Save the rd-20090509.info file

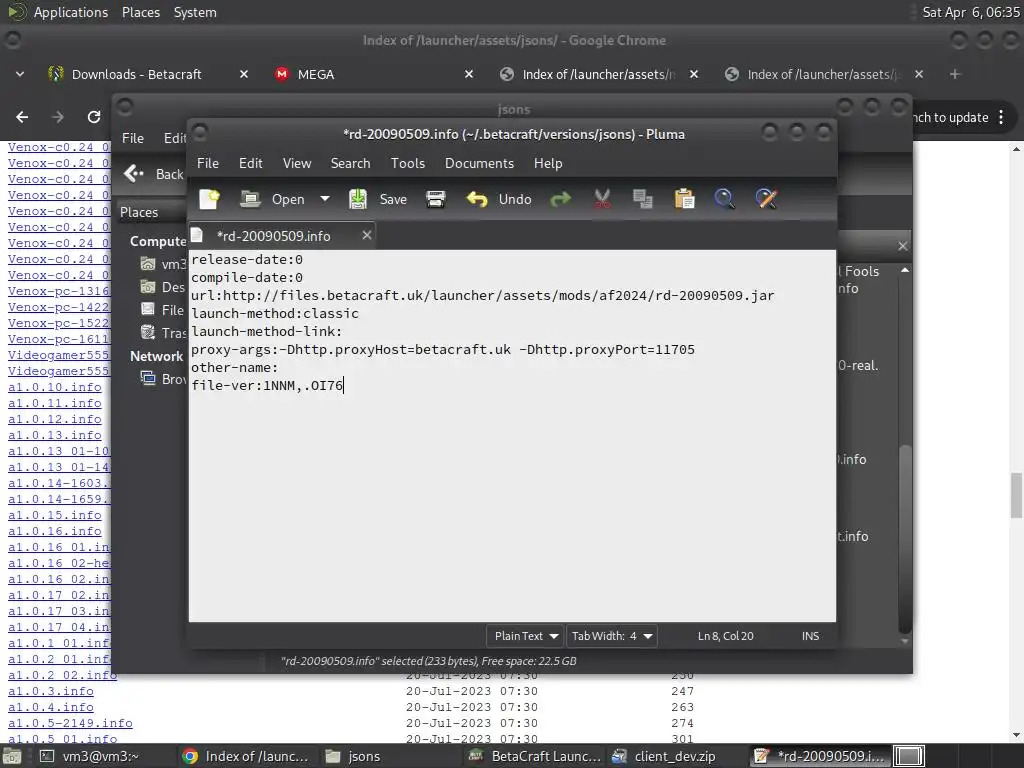pos(377,199)
